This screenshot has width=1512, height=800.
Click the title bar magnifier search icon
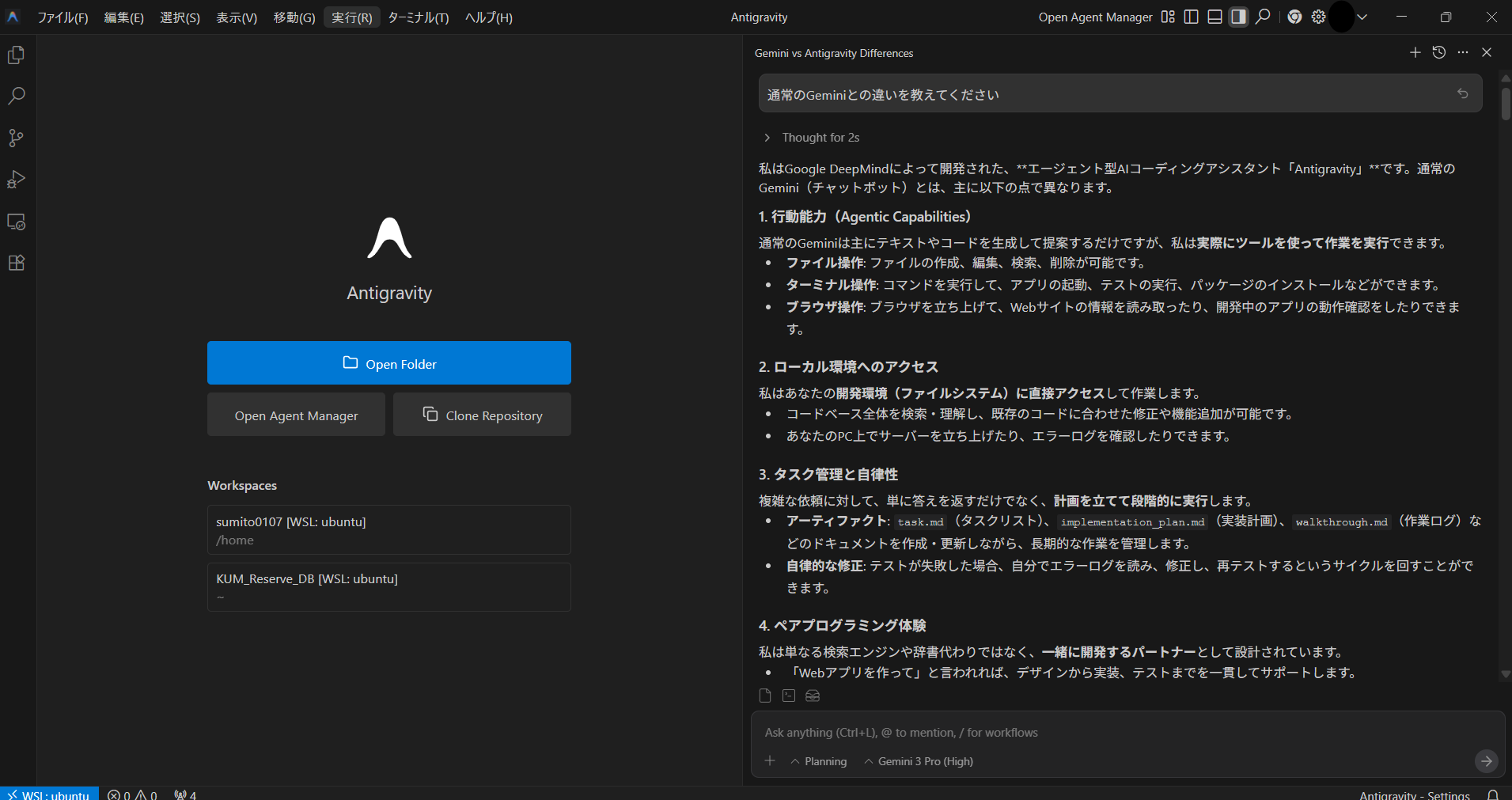[1263, 17]
